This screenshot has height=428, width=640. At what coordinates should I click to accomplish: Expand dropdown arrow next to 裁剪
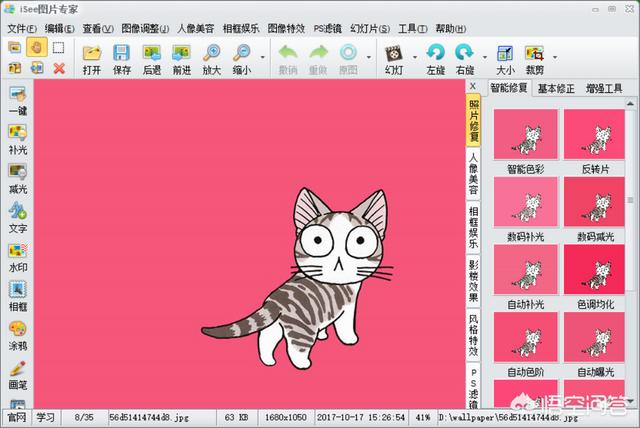[555, 58]
